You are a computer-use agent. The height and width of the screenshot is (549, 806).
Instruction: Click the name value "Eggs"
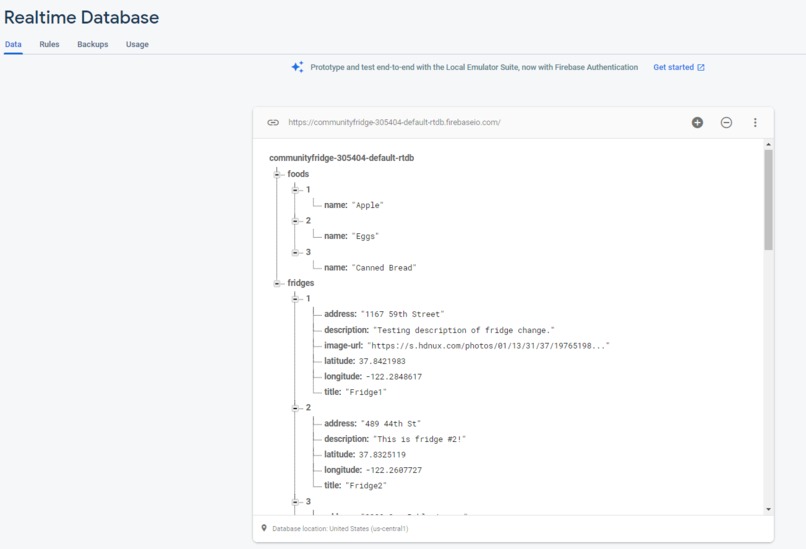[x=365, y=236]
